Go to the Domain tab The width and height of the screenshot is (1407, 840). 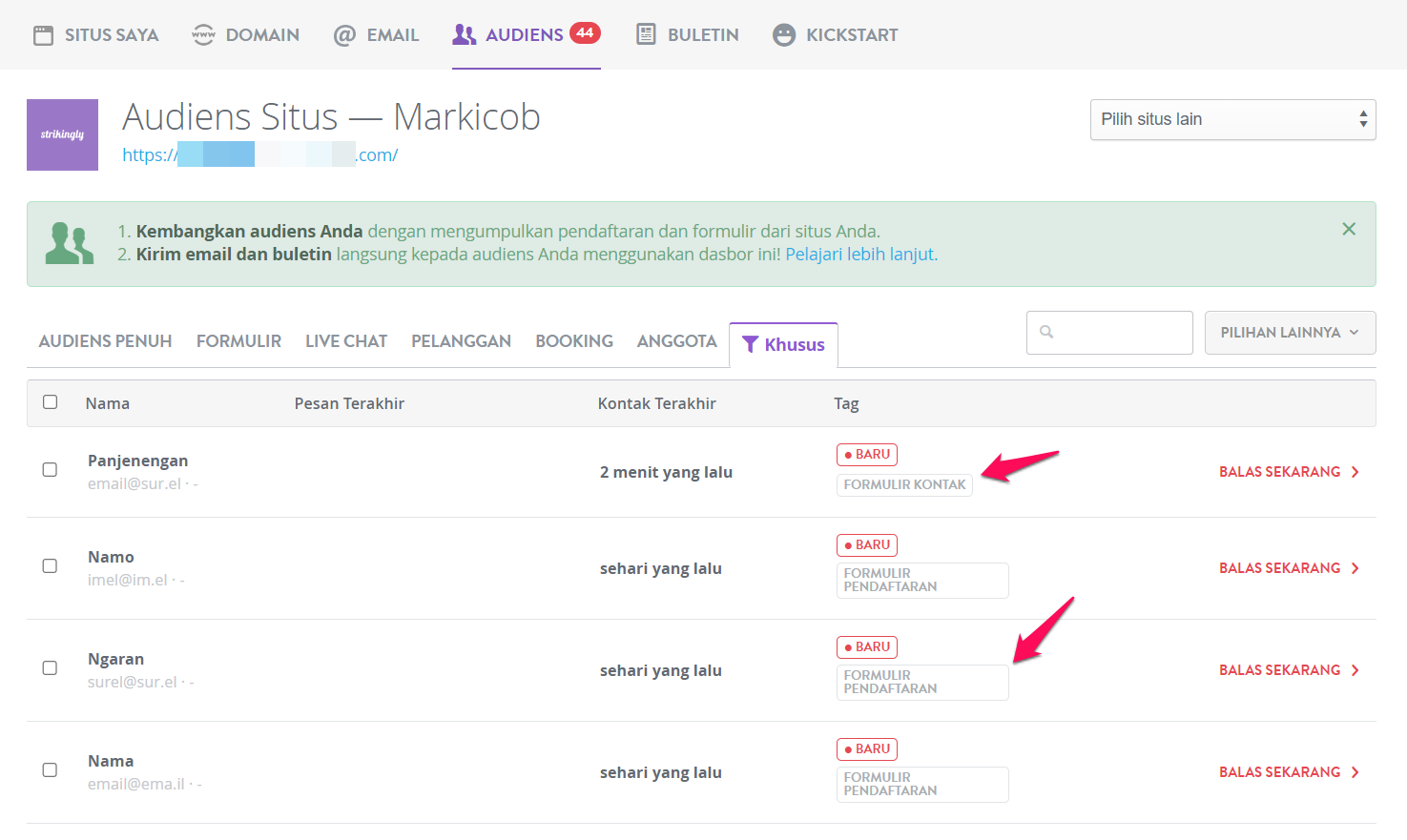pyautogui.click(x=245, y=35)
